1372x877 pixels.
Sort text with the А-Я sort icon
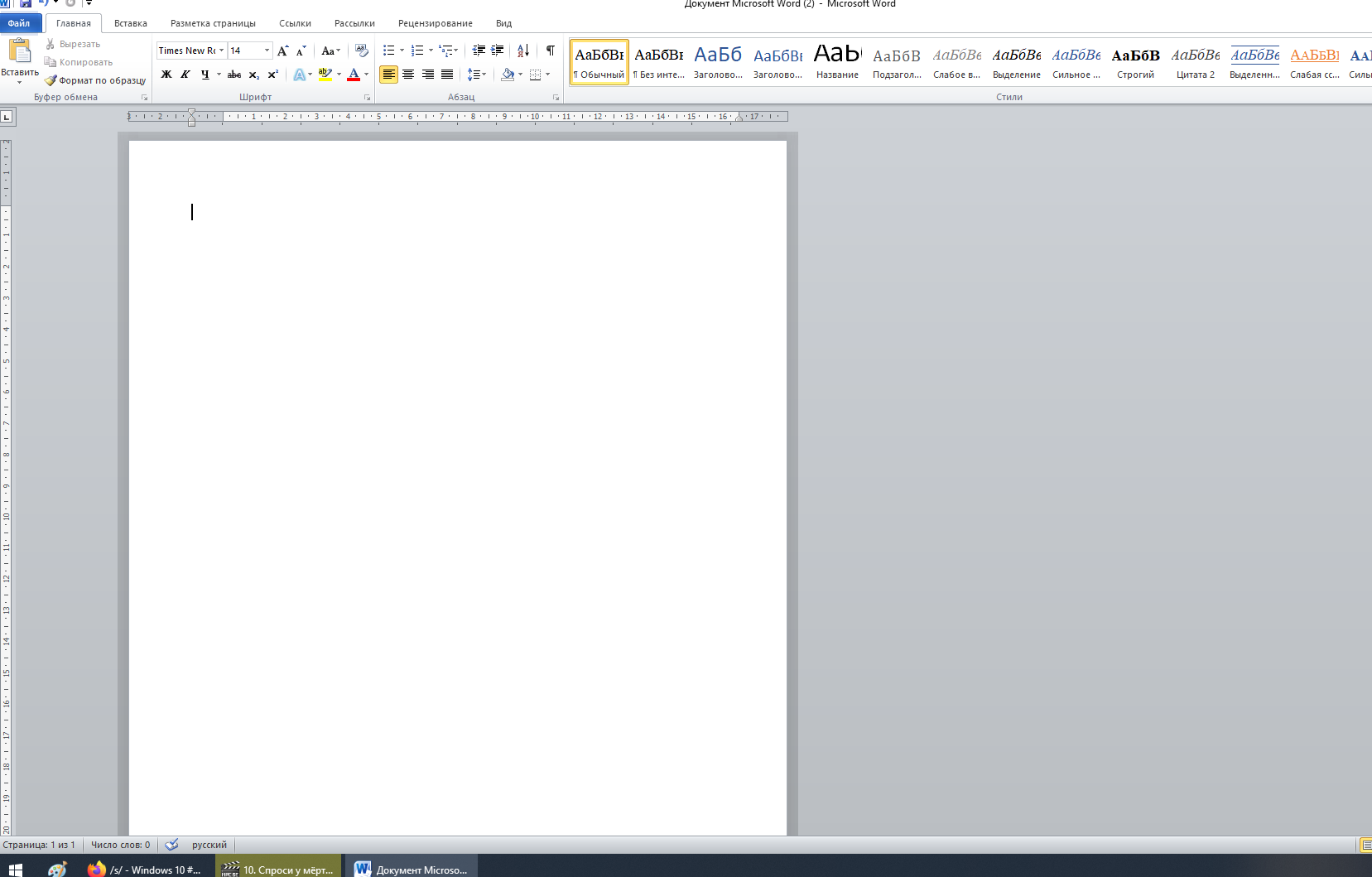click(x=523, y=51)
